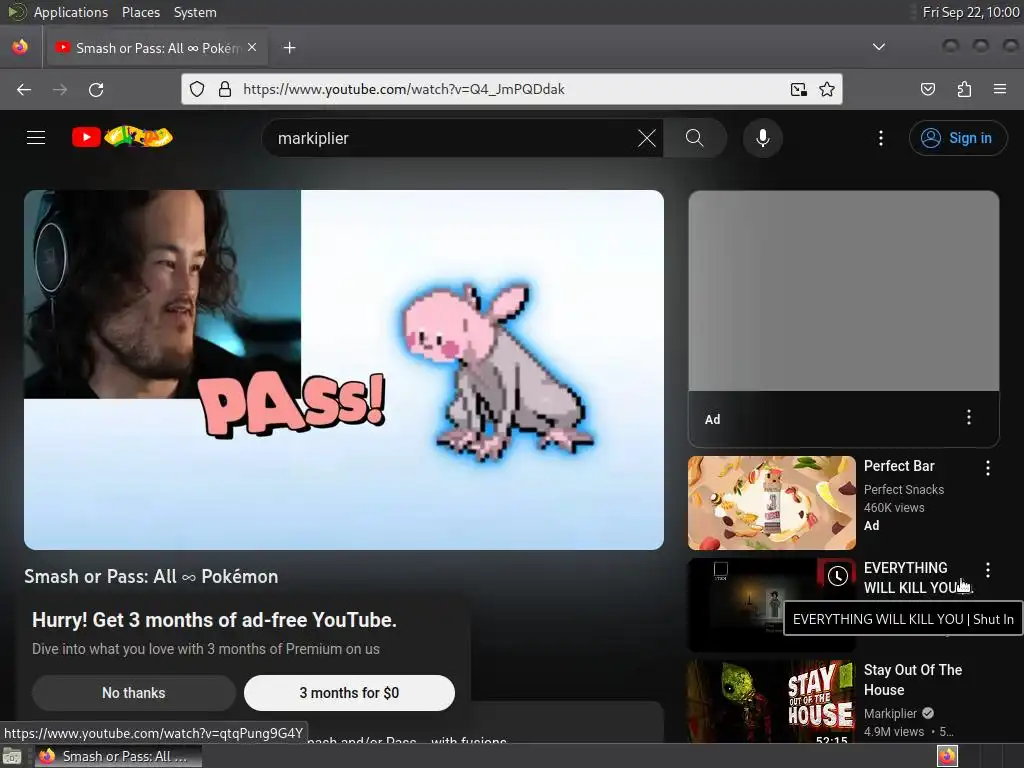Go to YouTube home via logo
The height and width of the screenshot is (768, 1024).
(122, 137)
